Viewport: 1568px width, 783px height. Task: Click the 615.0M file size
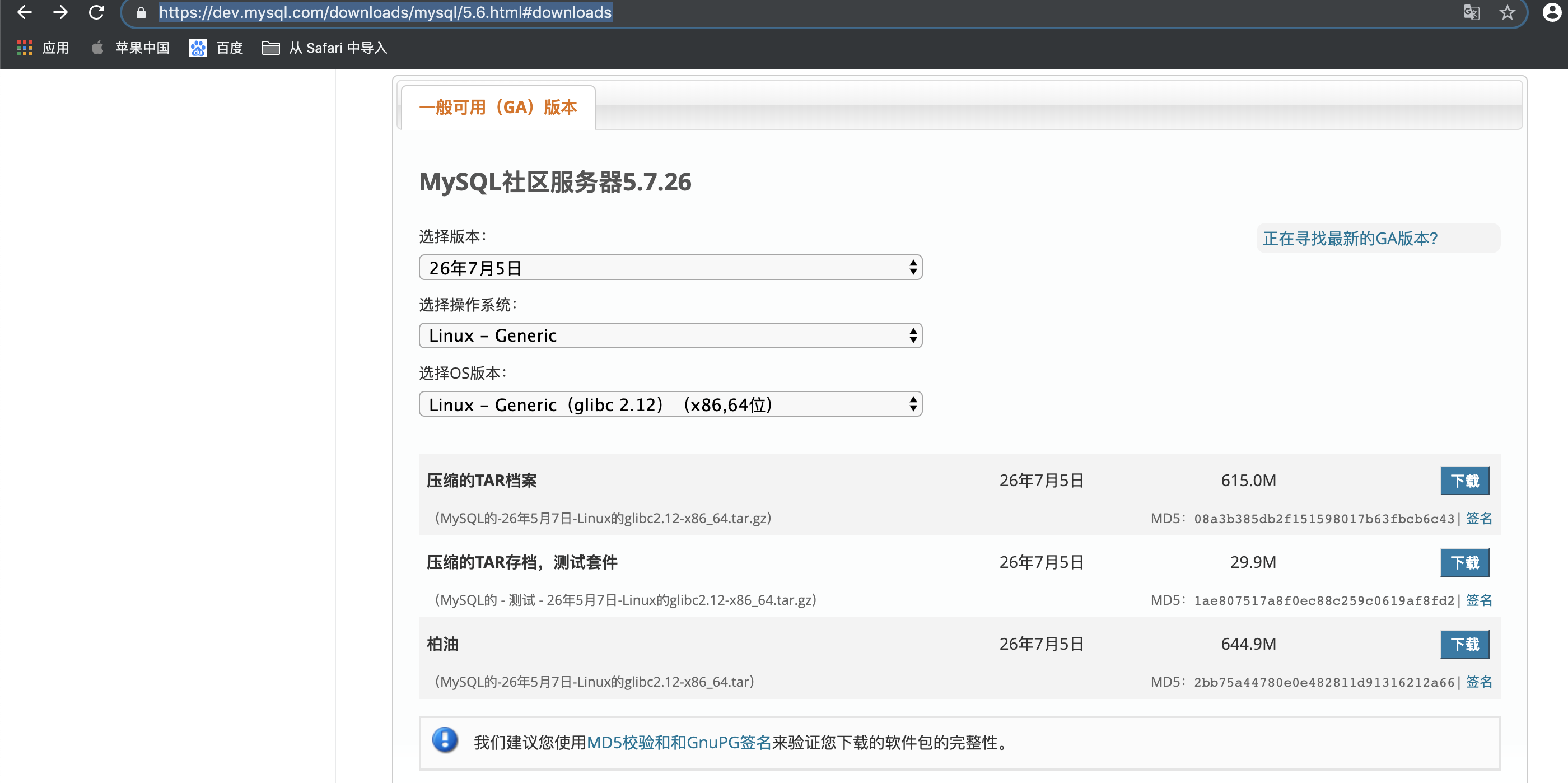[x=1248, y=481]
